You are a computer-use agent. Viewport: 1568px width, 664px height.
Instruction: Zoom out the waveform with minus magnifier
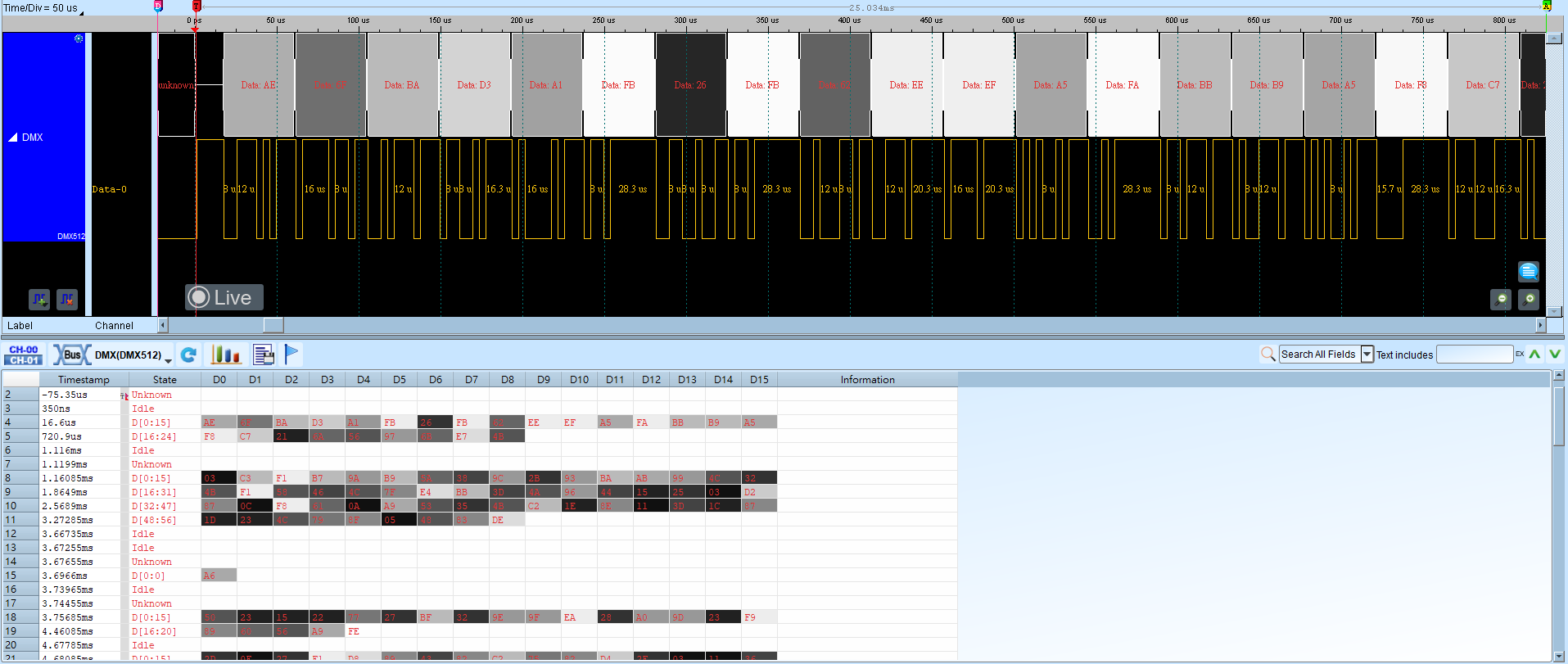pos(1501,300)
